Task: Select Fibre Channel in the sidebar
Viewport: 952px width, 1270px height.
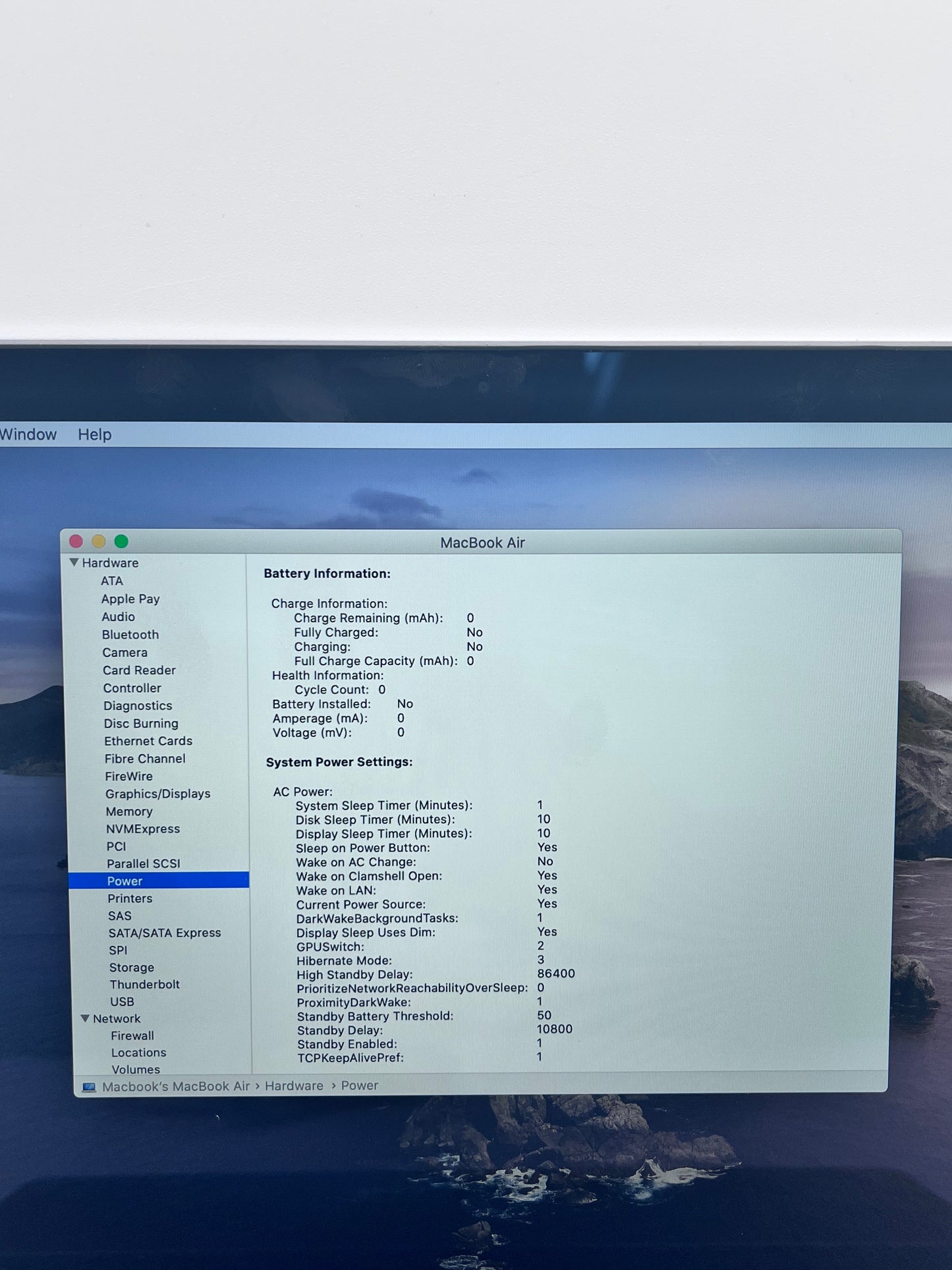Action: (x=145, y=759)
